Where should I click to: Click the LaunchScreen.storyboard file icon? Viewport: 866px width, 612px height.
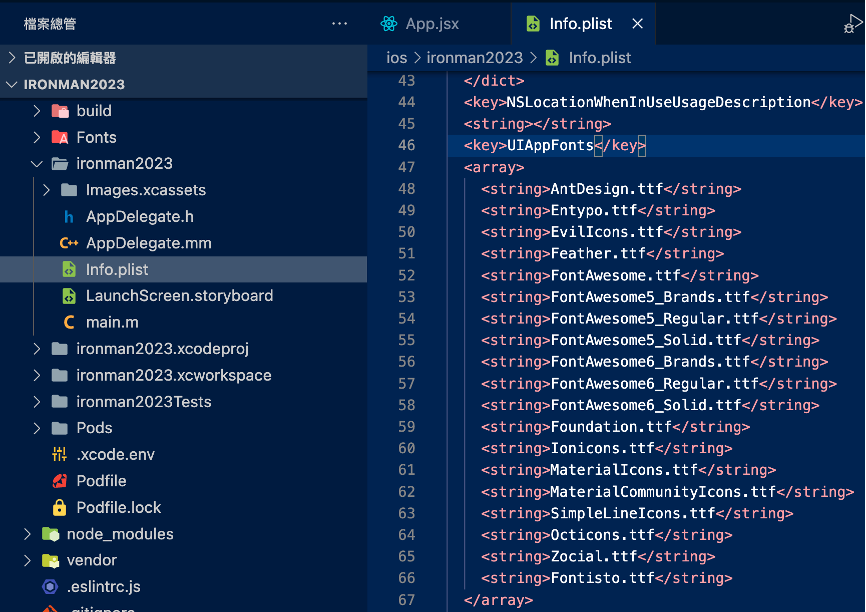(x=68, y=296)
